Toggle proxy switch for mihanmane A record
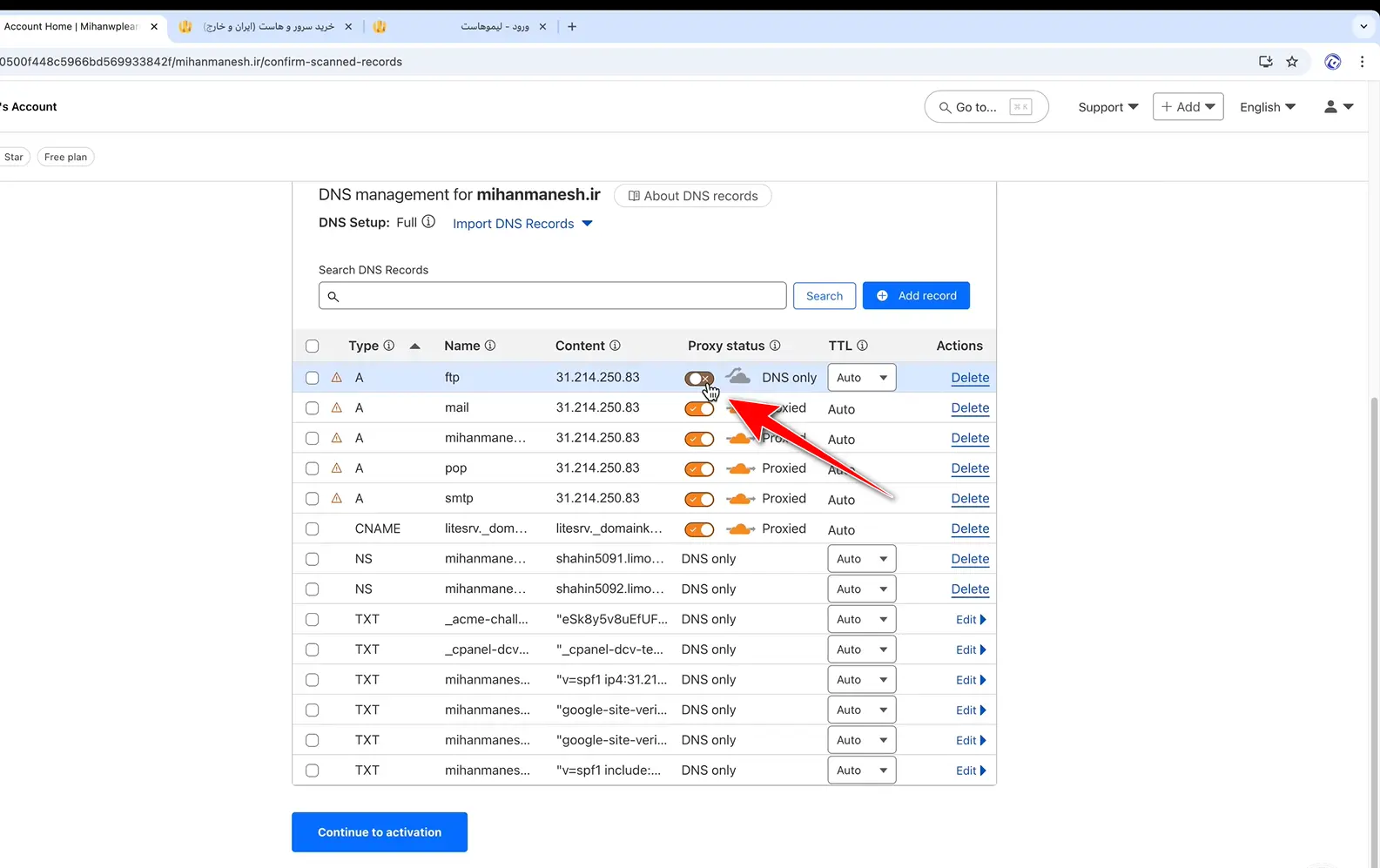Viewport: 1380px width, 868px height. (x=699, y=439)
